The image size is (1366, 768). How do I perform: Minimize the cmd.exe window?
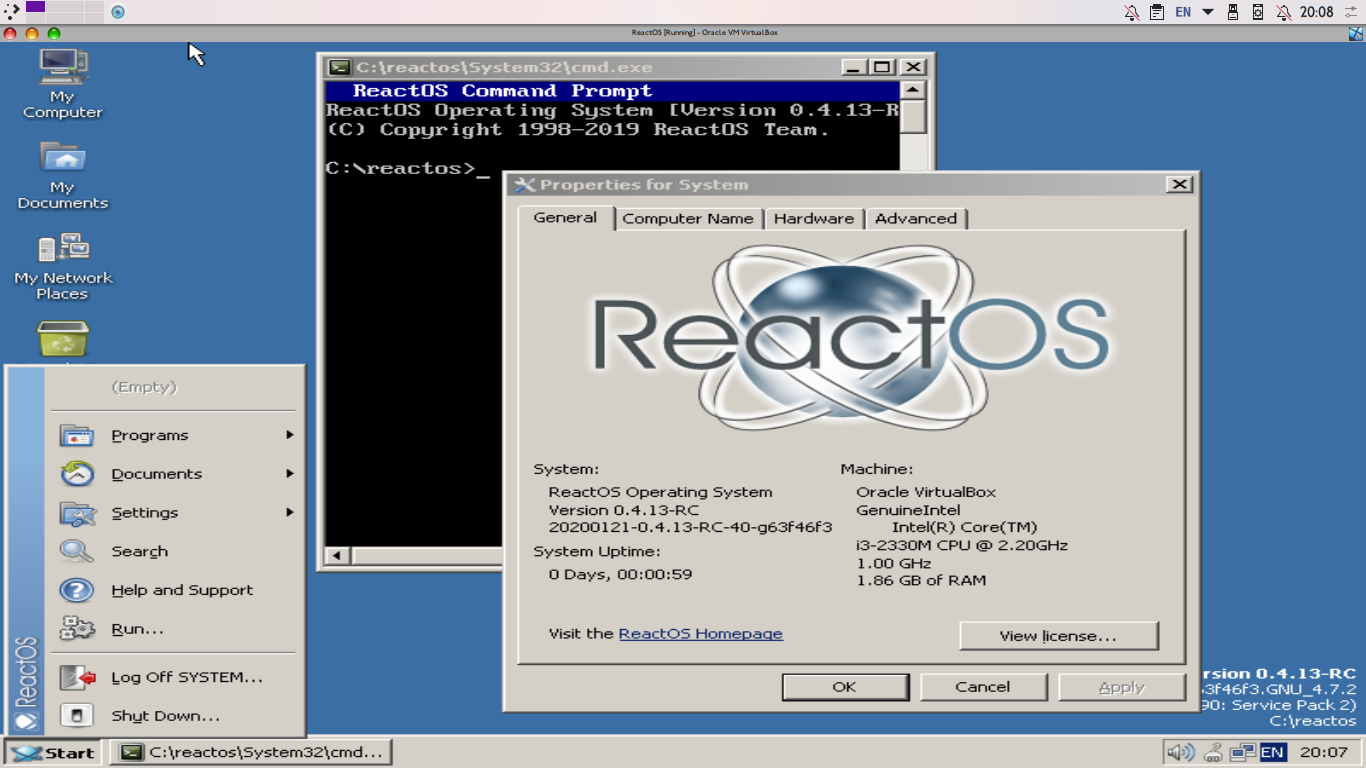854,67
